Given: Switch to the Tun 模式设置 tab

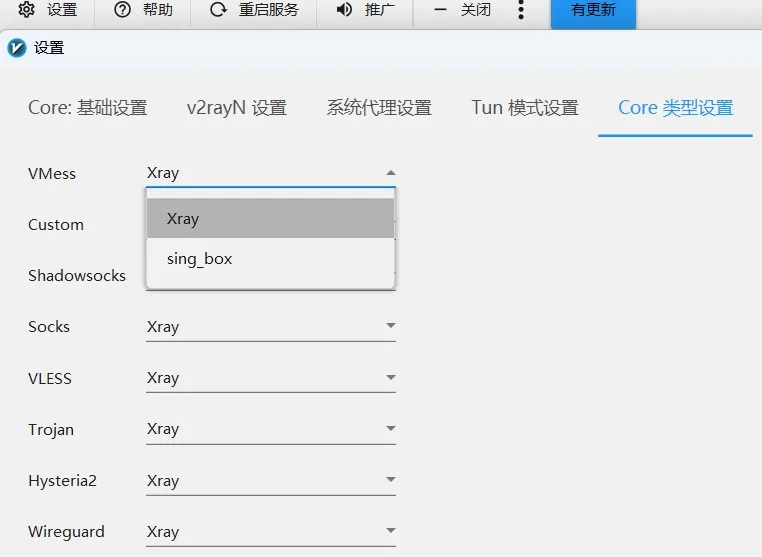Looking at the screenshot, I should point(525,108).
